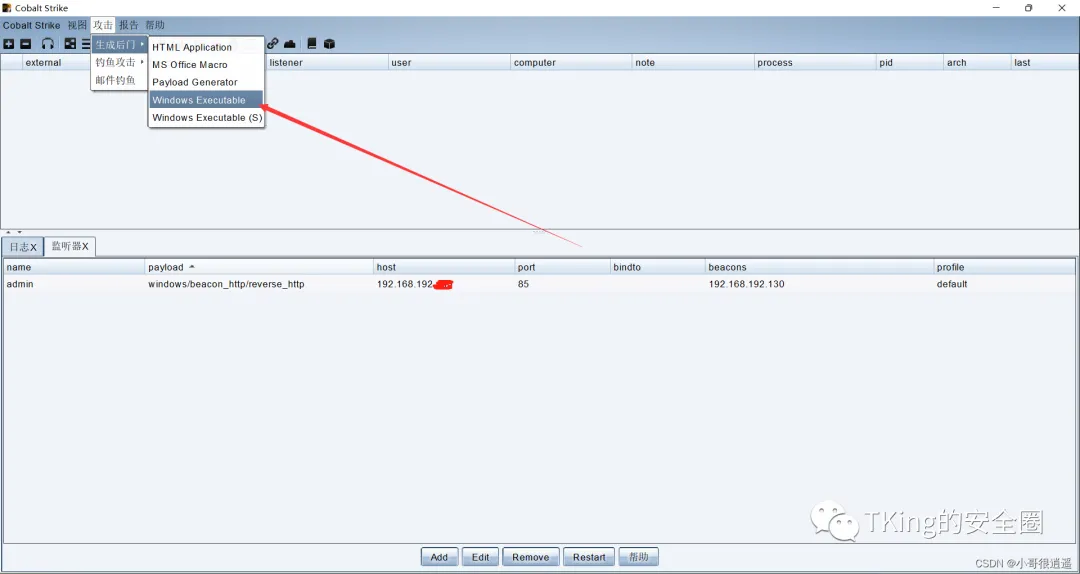The height and width of the screenshot is (574, 1080).
Task: Click the Restart button
Action: 589,557
